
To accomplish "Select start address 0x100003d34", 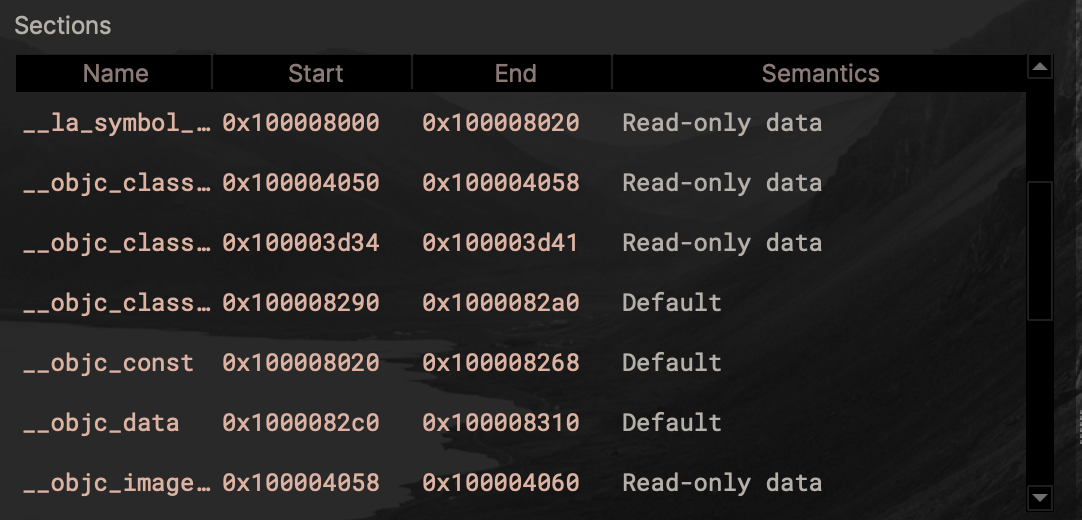I will 301,243.
